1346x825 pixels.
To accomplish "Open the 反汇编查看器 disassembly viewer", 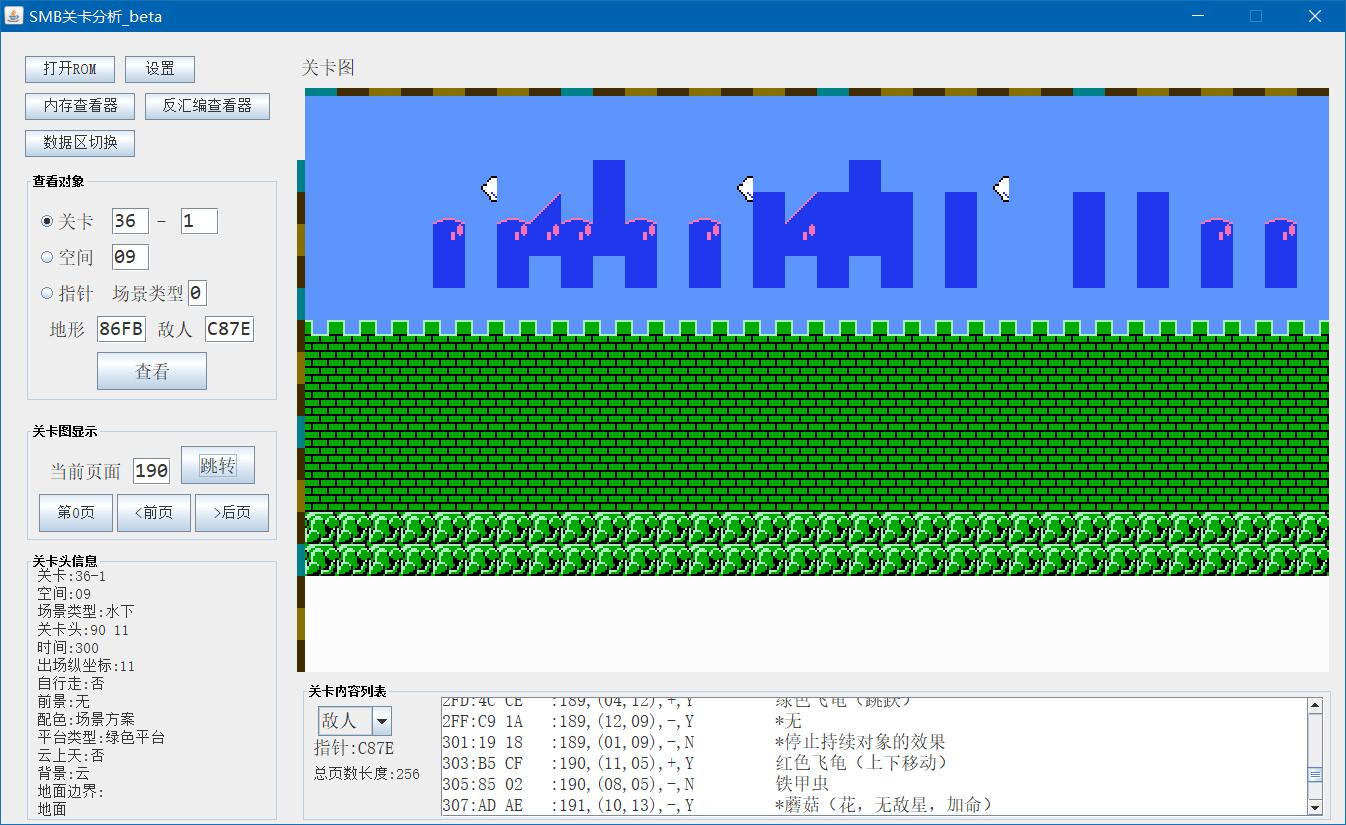I will [207, 106].
